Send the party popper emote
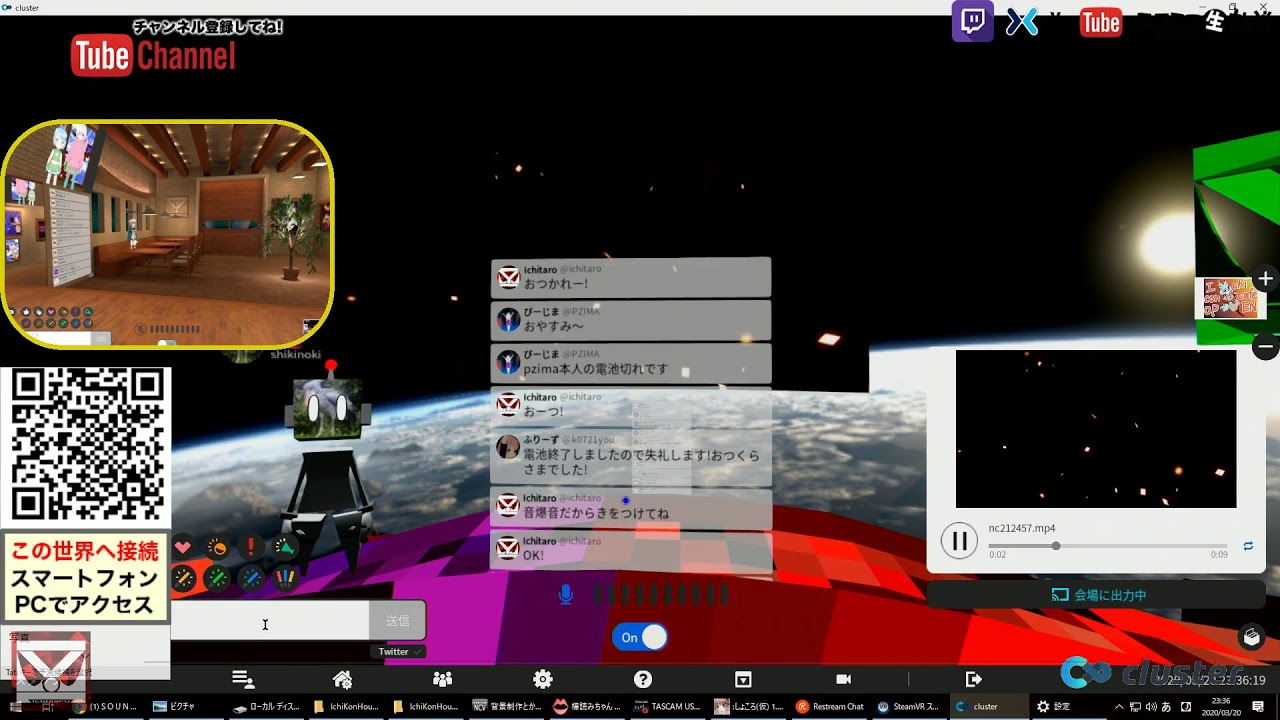The image size is (1280, 720). point(285,547)
